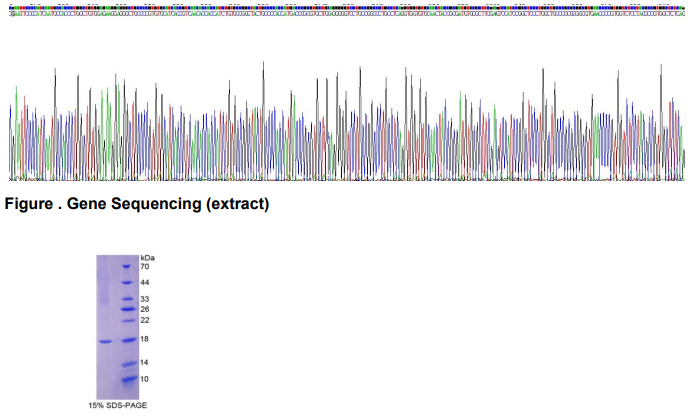Click the nucleotide sequence strip at top
This screenshot has width=698, height=418.
[x=348, y=13]
